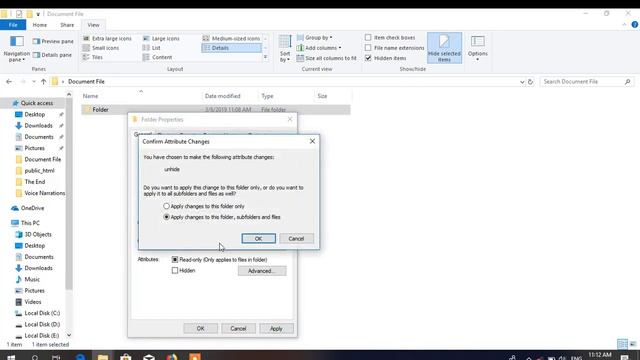Close the Confirm Attribute Changes dialog
This screenshot has width=640, height=360.
click(x=312, y=141)
